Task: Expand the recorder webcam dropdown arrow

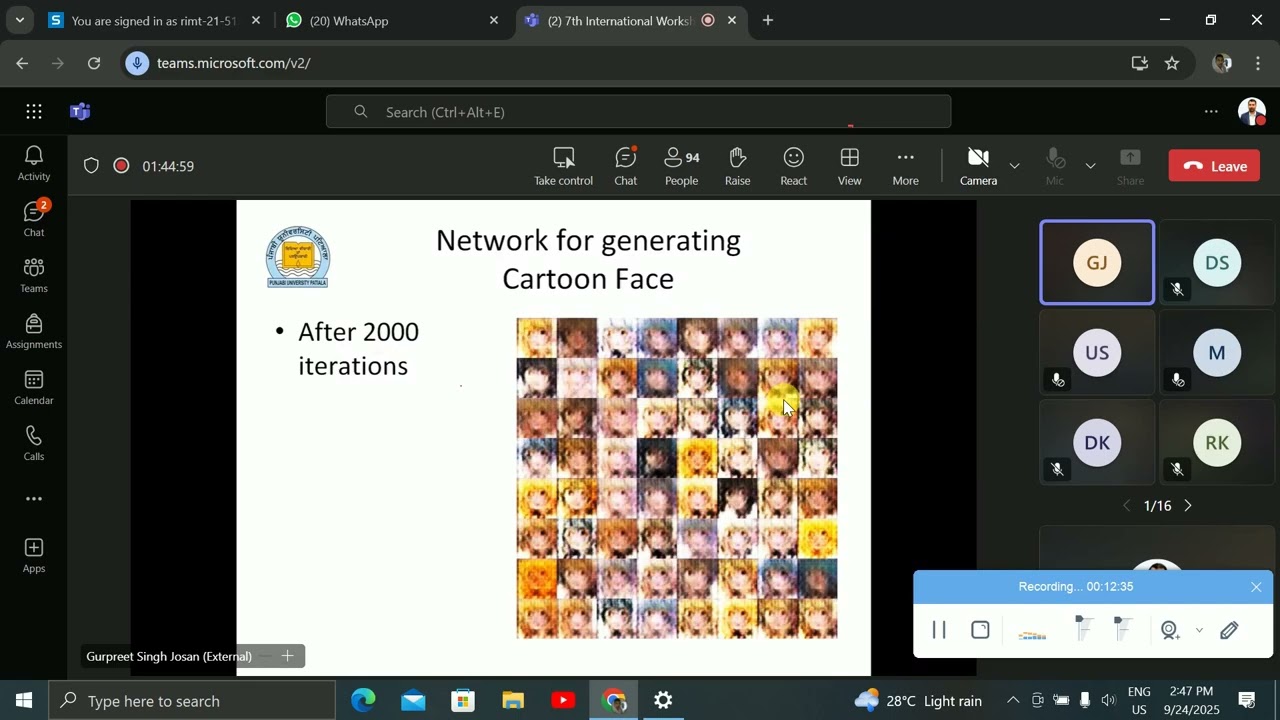Action: pos(1199,630)
